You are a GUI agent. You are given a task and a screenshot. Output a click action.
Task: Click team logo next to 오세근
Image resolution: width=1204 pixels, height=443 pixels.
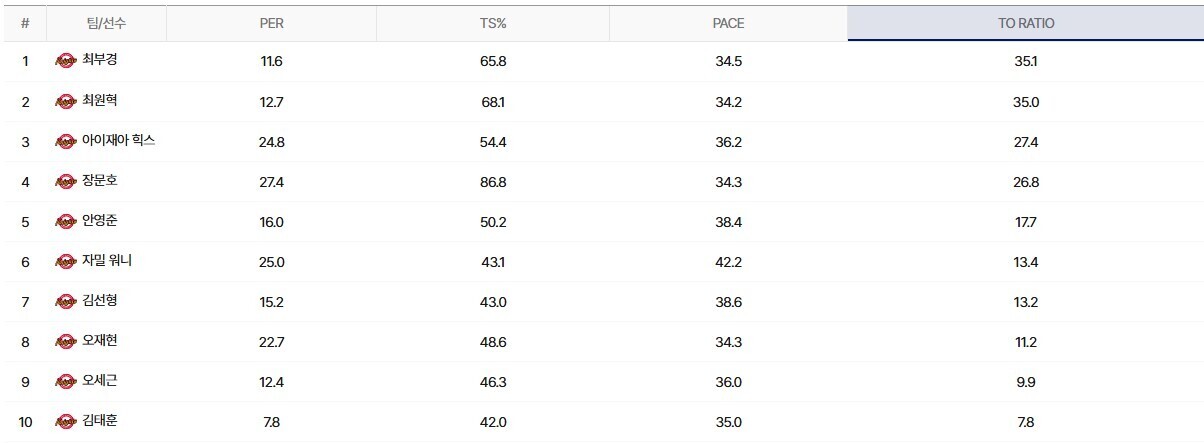pyautogui.click(x=66, y=381)
